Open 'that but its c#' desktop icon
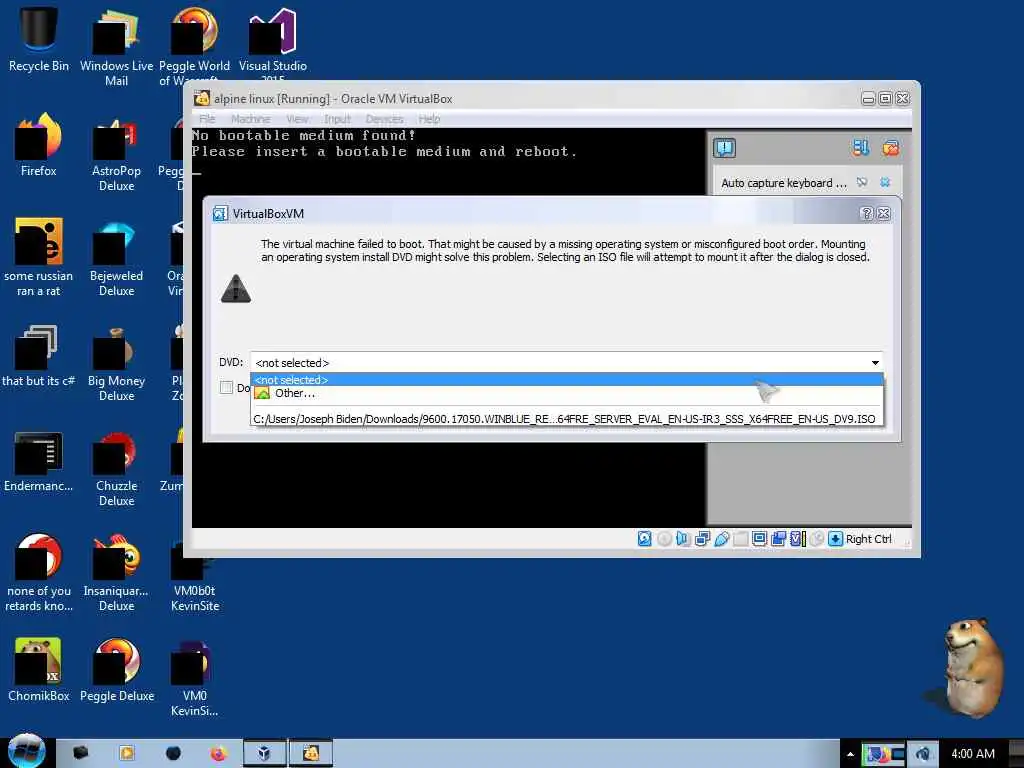This screenshot has width=1024, height=768. (x=39, y=356)
